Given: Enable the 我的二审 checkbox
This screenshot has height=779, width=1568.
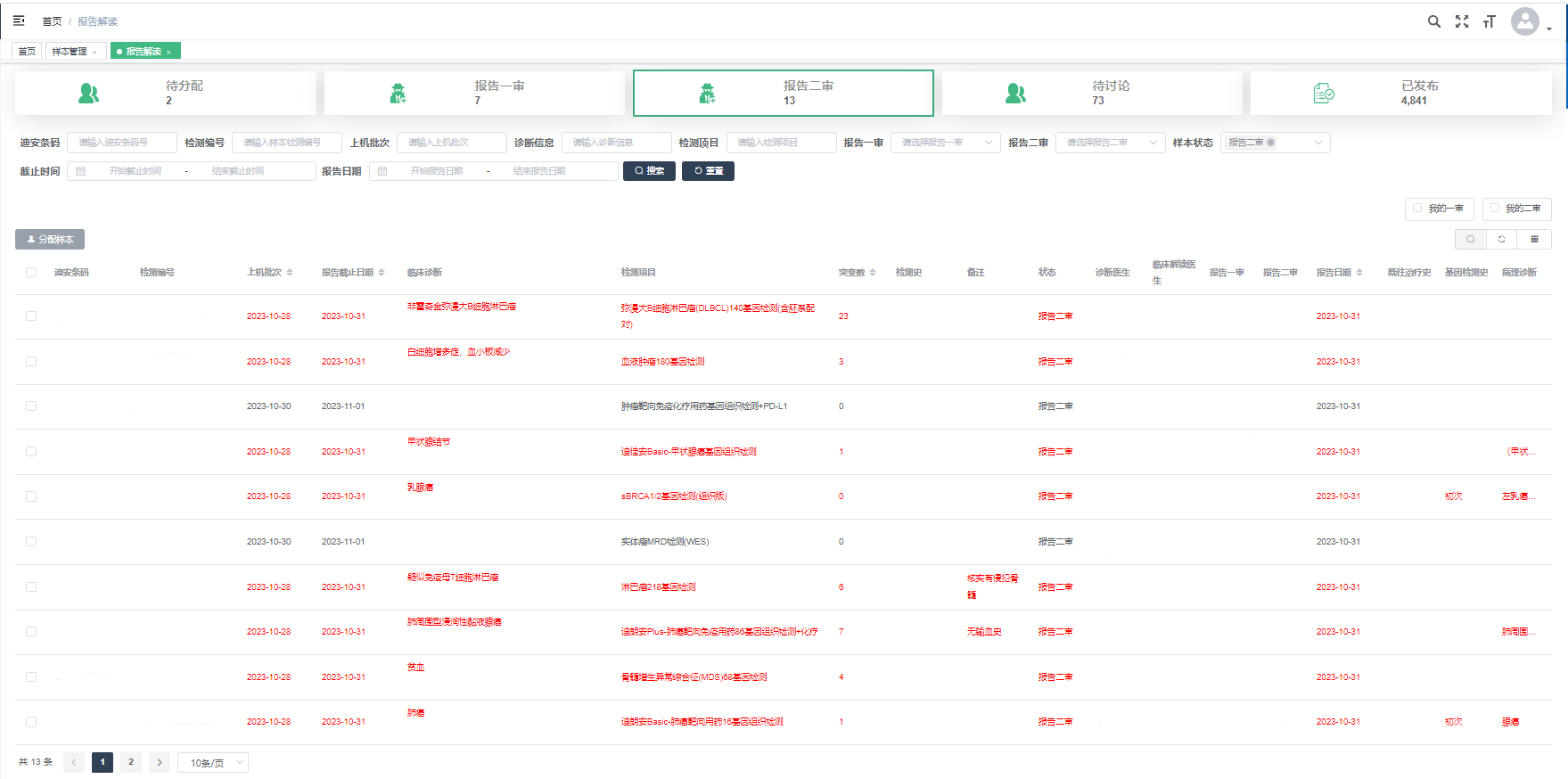Looking at the screenshot, I should point(1495,209).
